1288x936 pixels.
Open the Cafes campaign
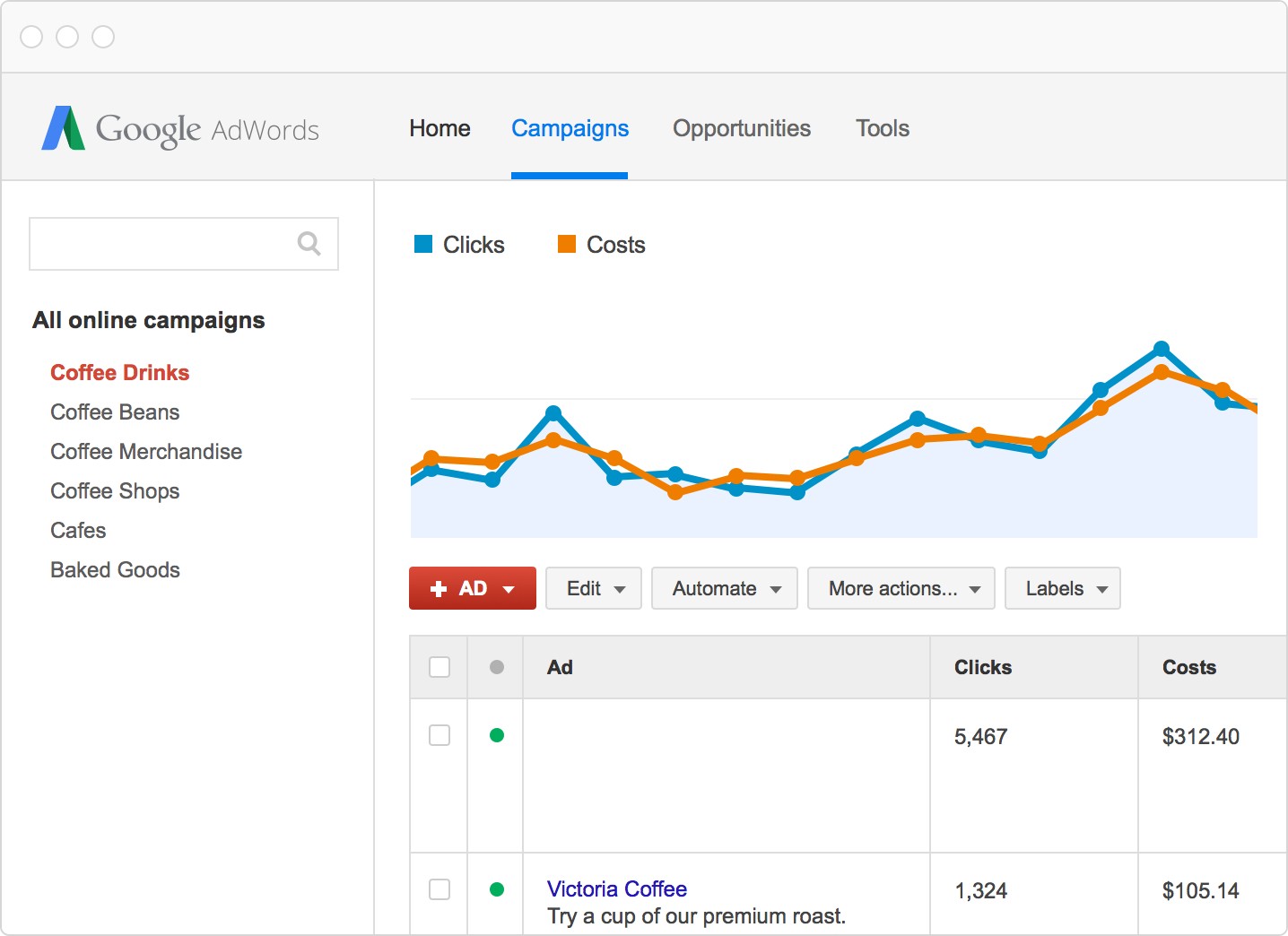(x=78, y=530)
